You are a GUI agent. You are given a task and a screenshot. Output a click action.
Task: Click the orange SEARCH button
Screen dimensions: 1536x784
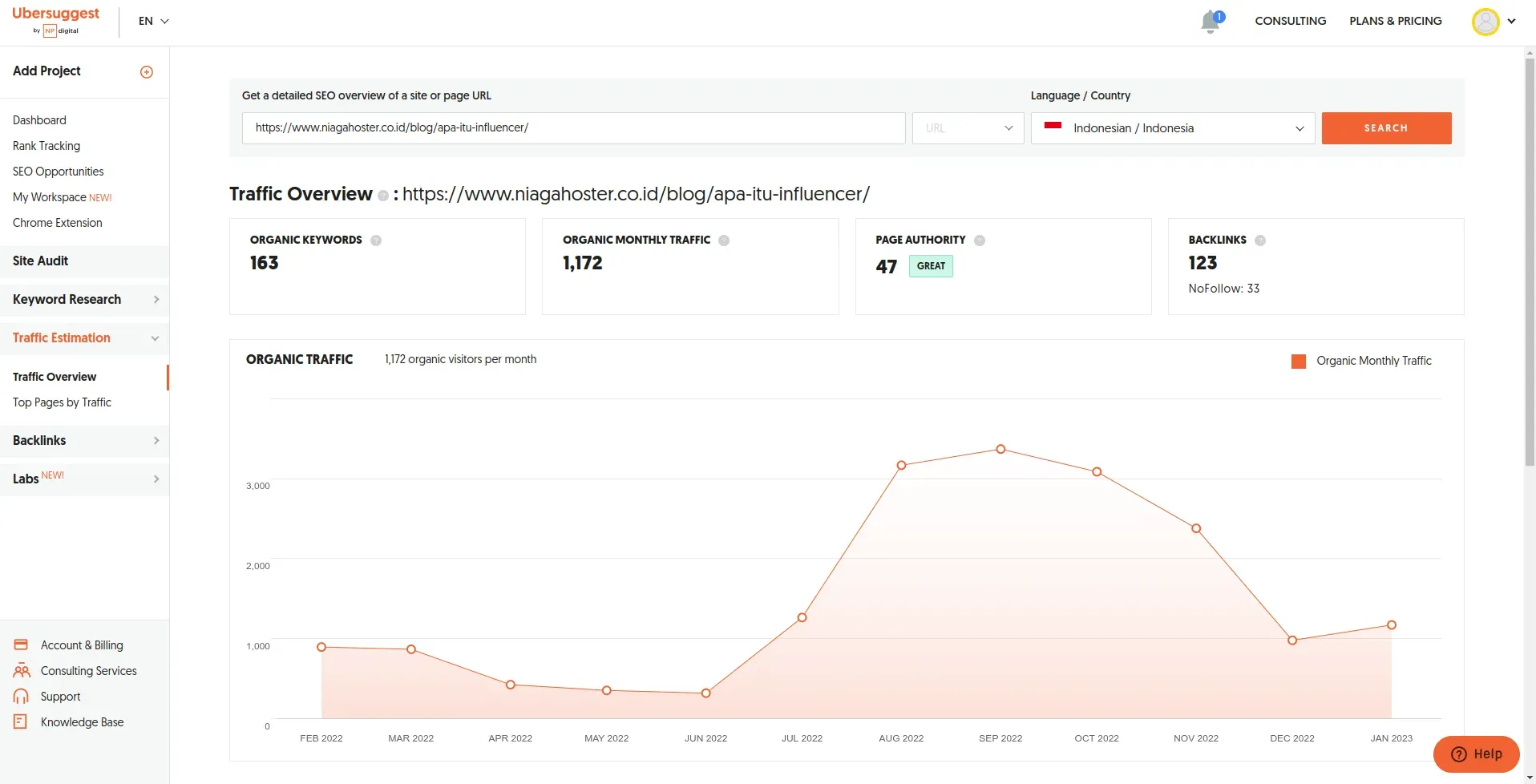1386,128
